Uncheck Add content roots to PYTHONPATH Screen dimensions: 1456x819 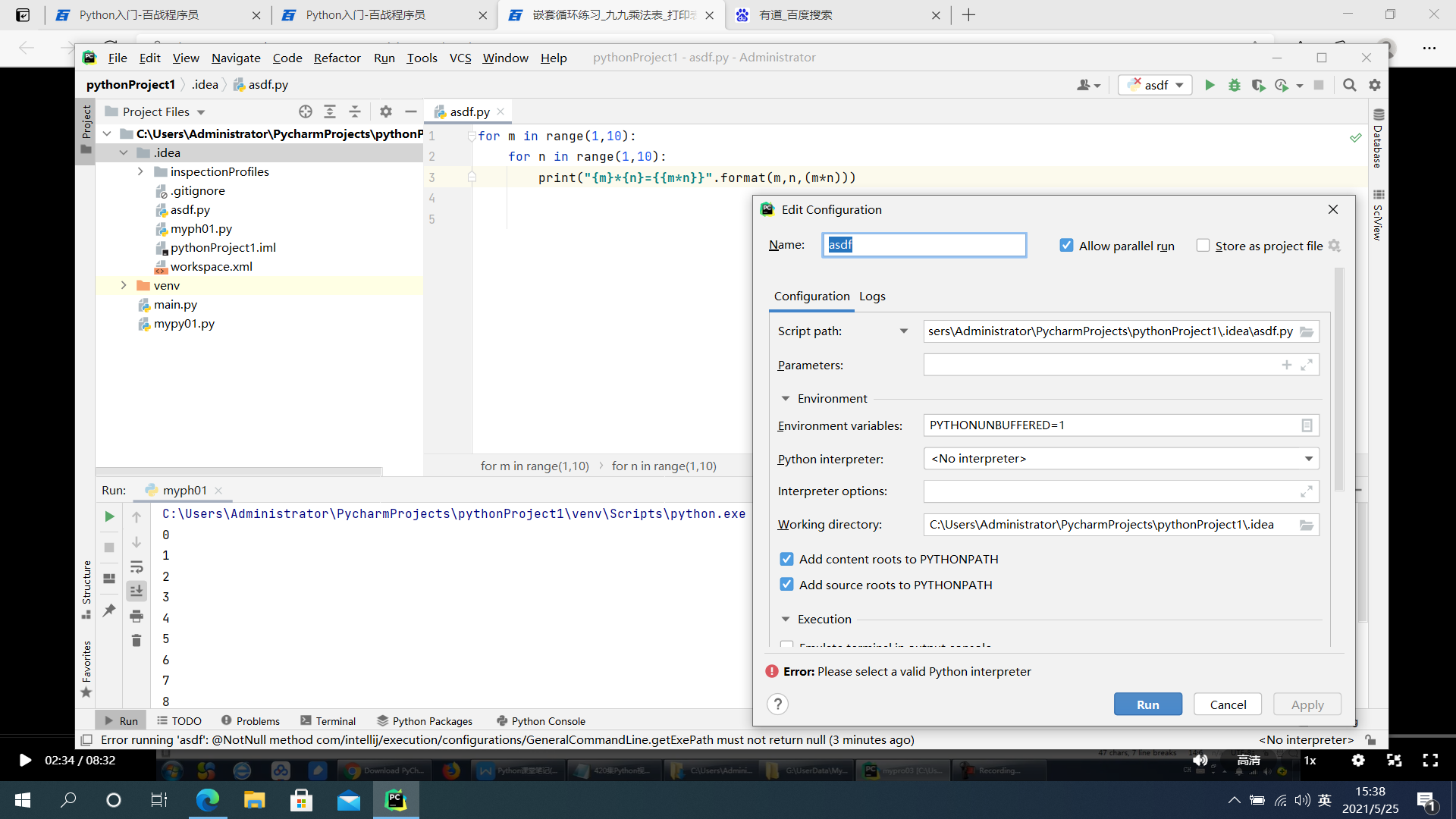click(786, 559)
